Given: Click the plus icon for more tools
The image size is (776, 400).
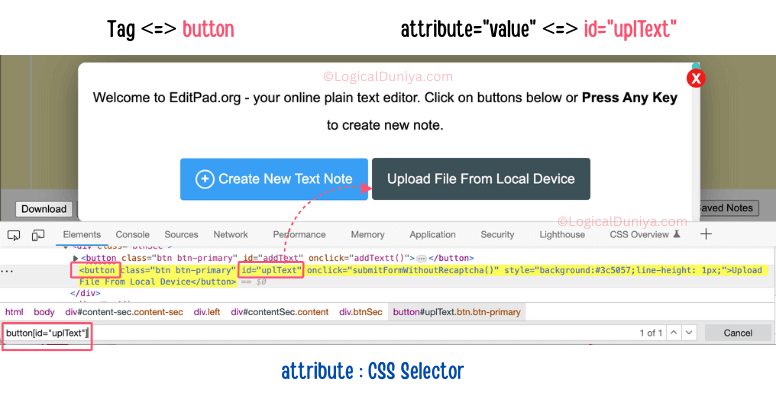Looking at the screenshot, I should tap(706, 234).
